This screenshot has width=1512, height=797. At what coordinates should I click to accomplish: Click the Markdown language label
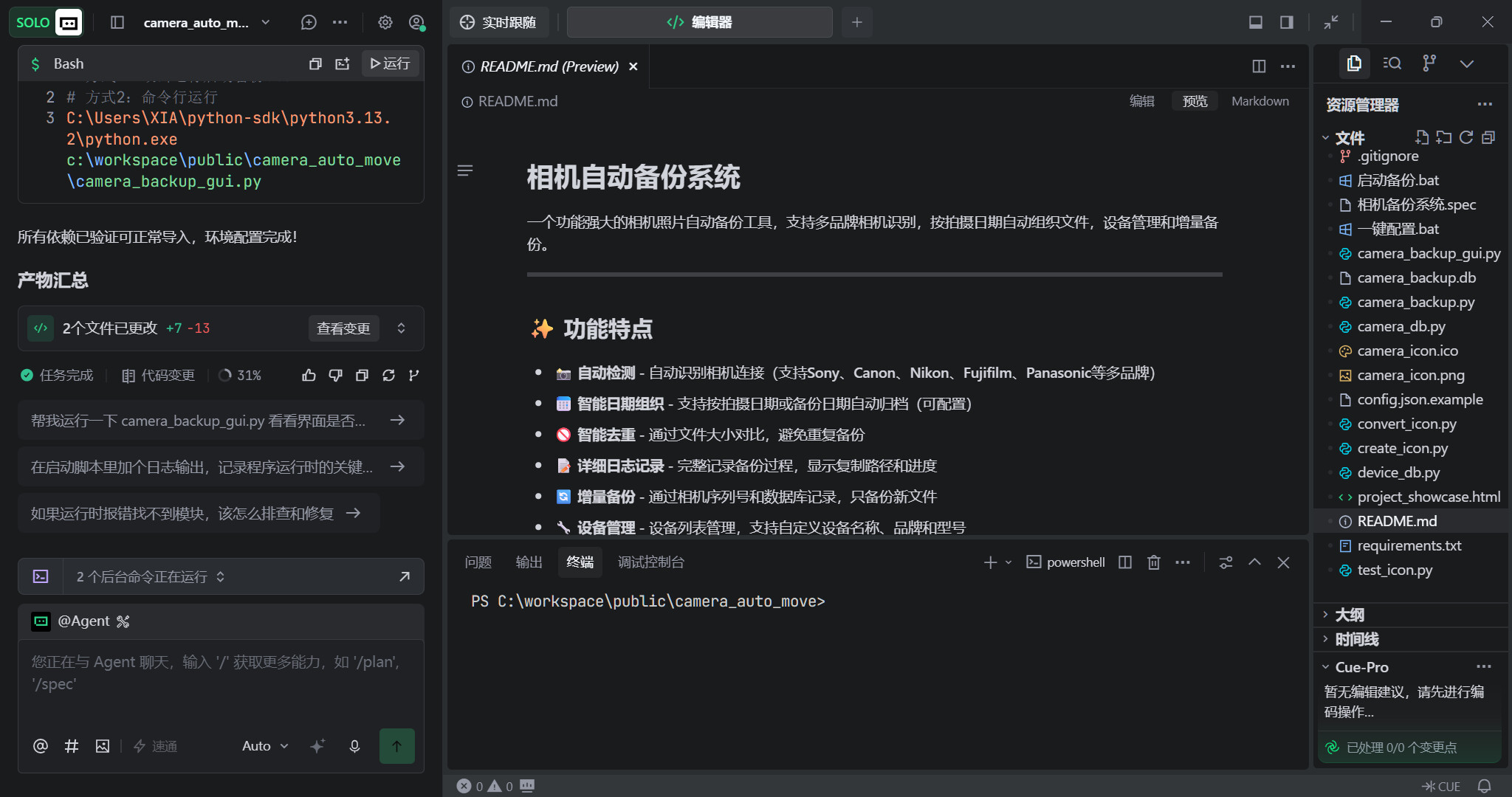[x=1260, y=101]
